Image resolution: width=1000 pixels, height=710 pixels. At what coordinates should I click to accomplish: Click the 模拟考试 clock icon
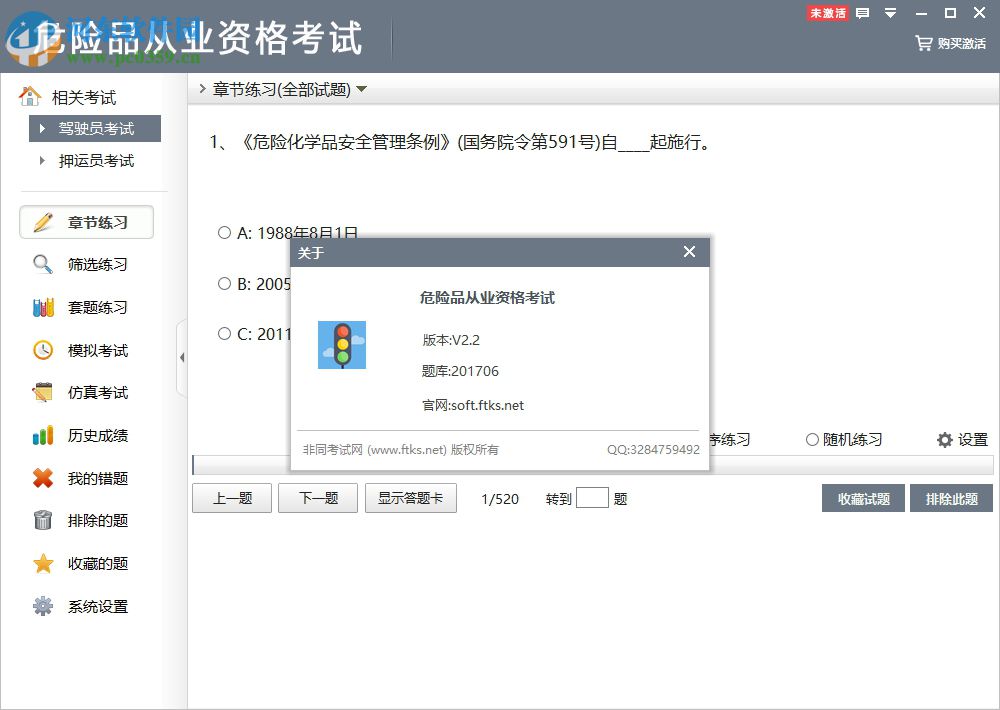click(x=42, y=350)
